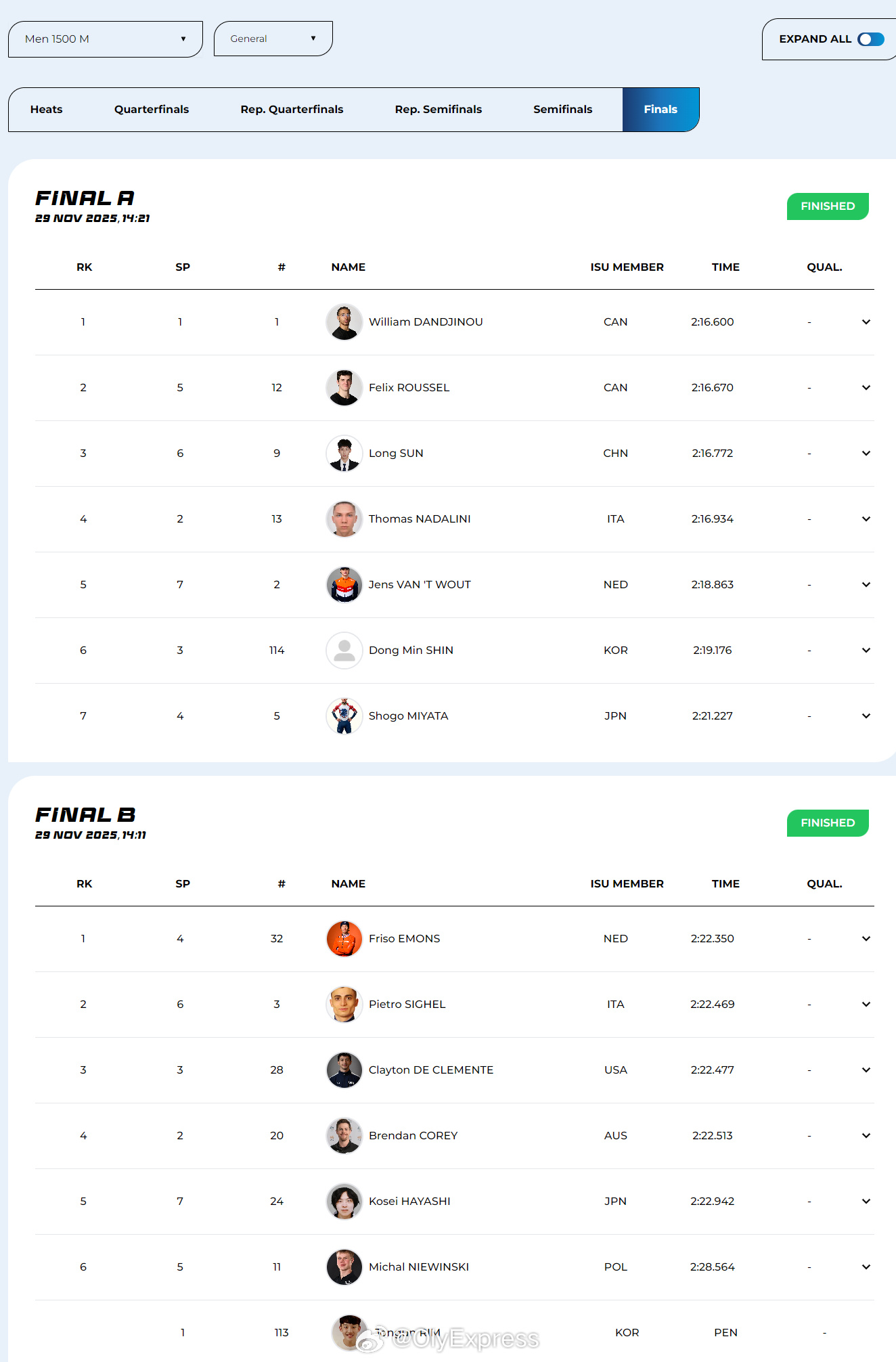Switch to the Semifinals tab
The image size is (896, 1362).
(562, 110)
